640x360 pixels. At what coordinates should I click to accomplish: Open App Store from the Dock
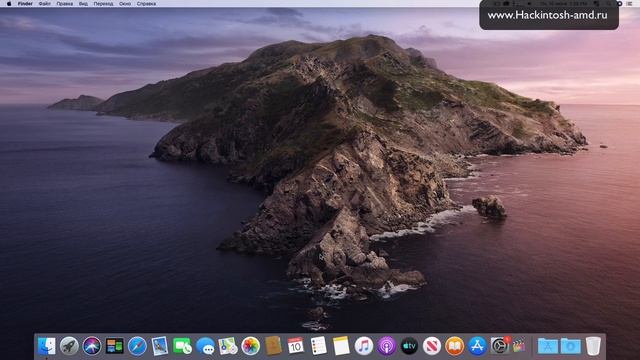pyautogui.click(x=477, y=346)
